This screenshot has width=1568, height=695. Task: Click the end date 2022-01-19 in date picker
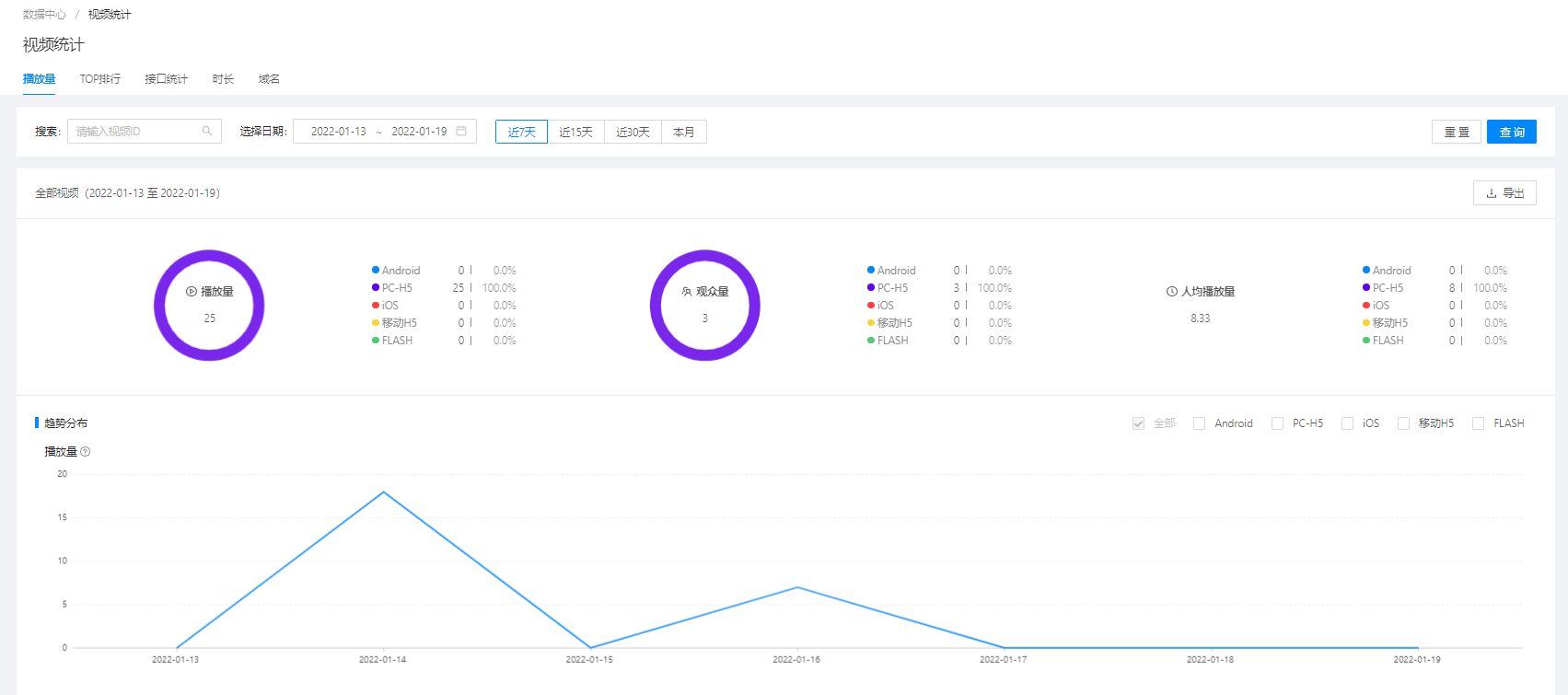coord(419,132)
